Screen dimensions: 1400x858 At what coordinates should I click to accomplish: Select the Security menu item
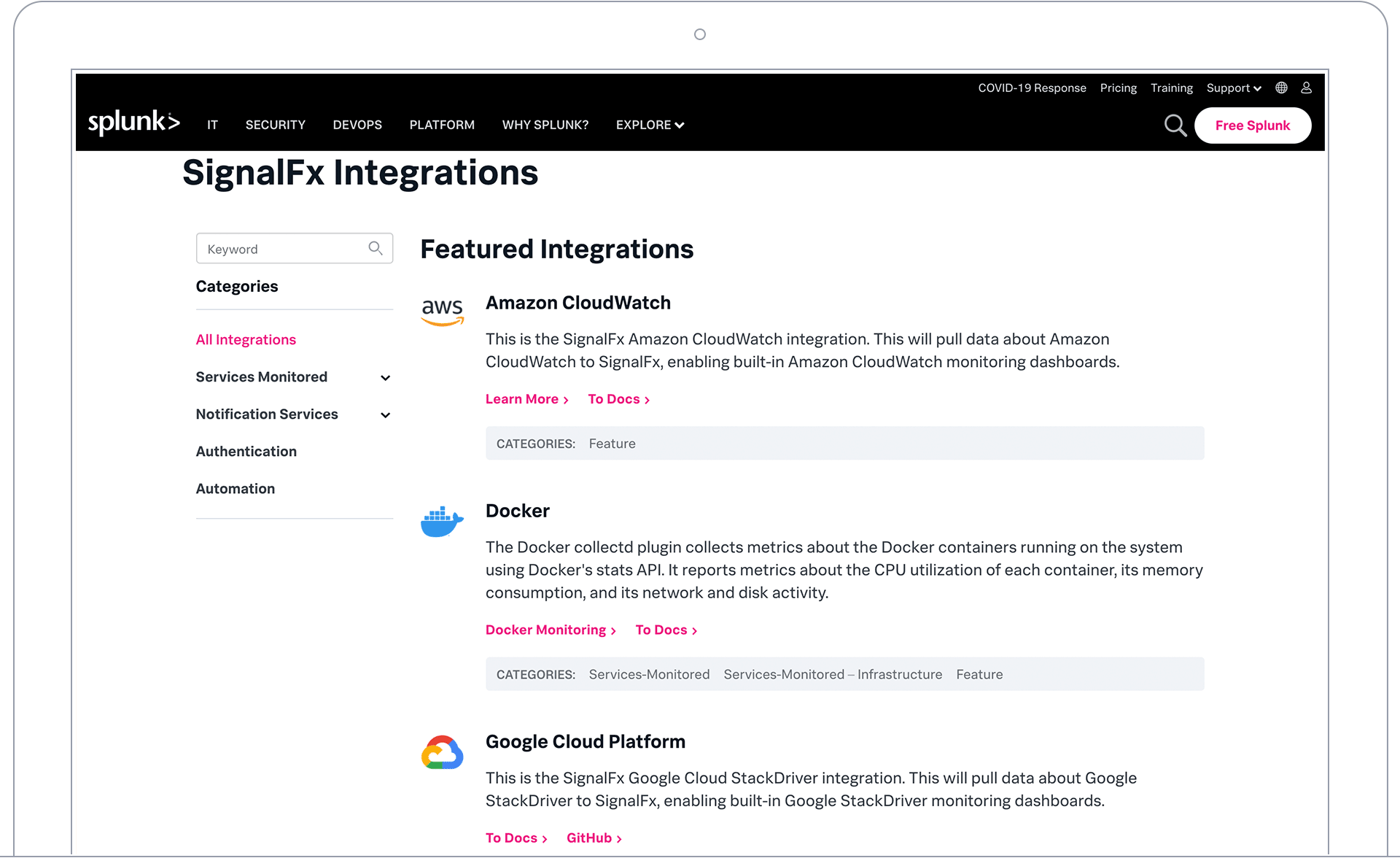click(275, 125)
